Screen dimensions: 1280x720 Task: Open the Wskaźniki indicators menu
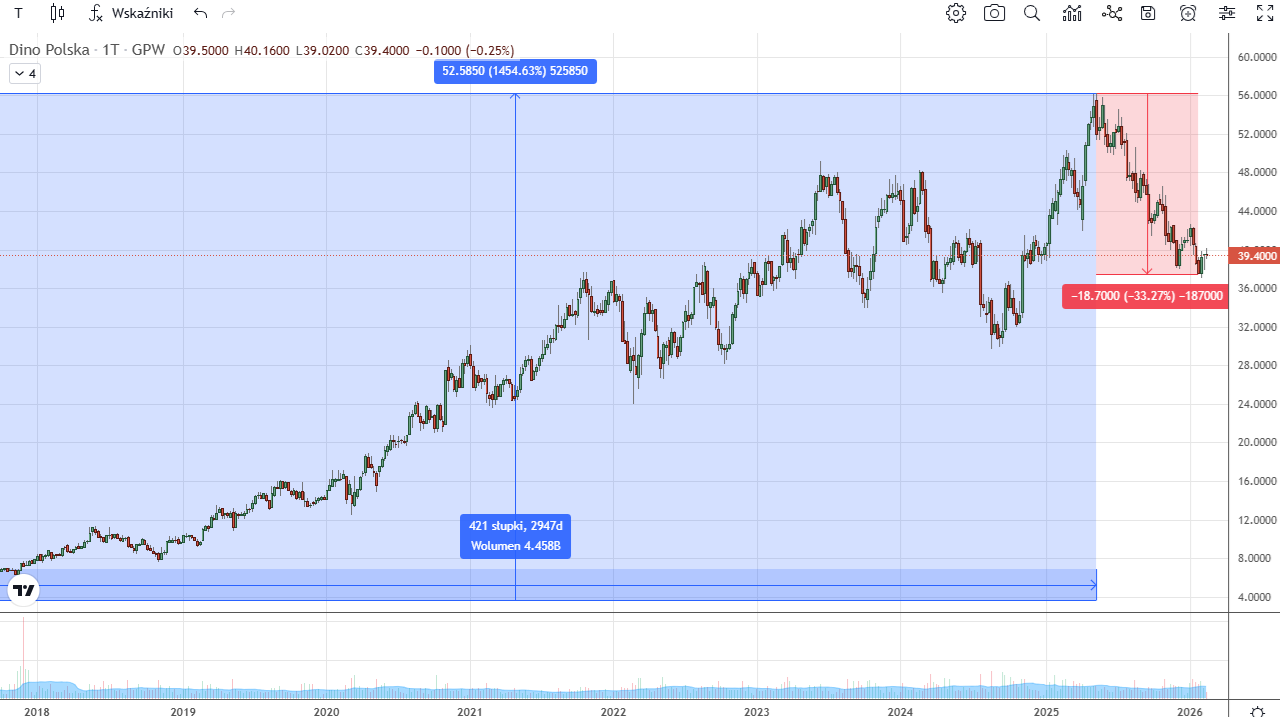coord(130,13)
